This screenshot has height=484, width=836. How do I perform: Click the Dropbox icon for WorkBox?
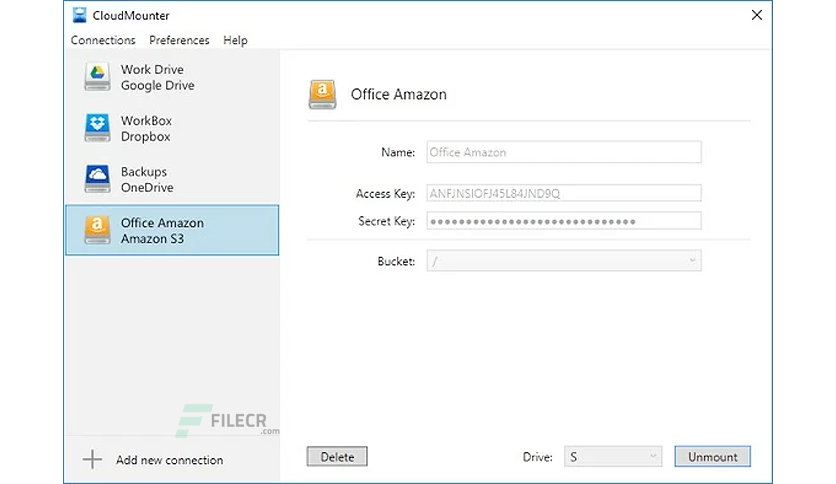(97, 128)
